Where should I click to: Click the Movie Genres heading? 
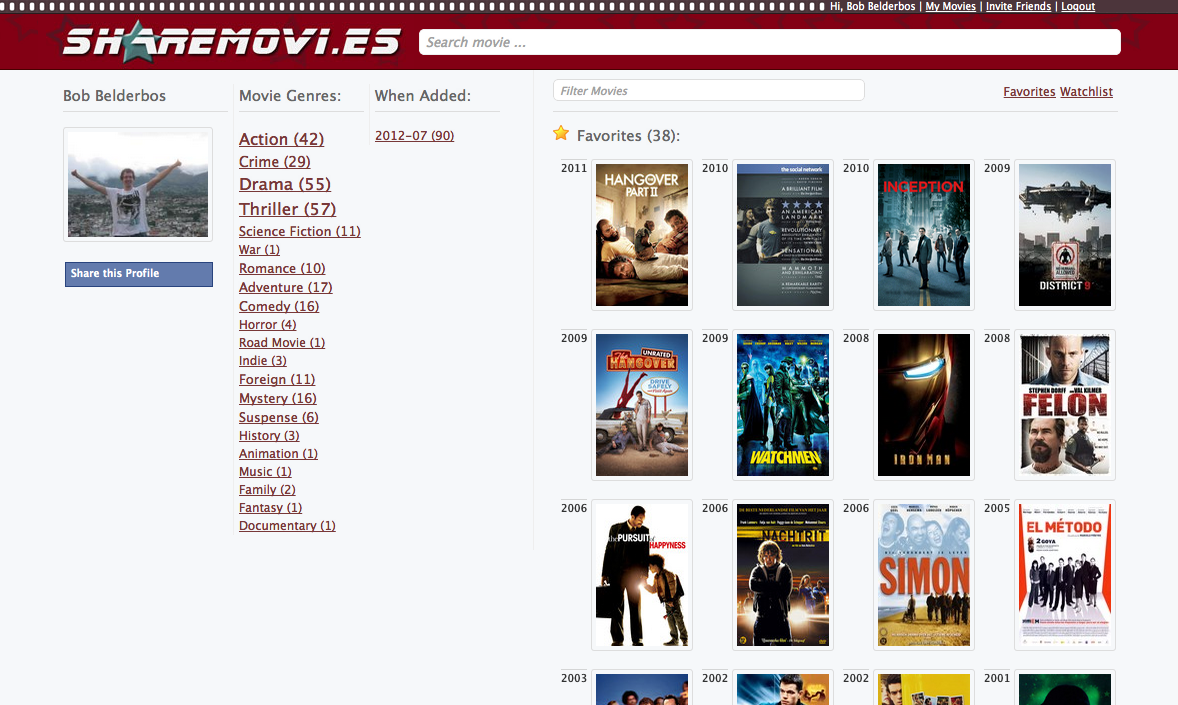point(290,96)
